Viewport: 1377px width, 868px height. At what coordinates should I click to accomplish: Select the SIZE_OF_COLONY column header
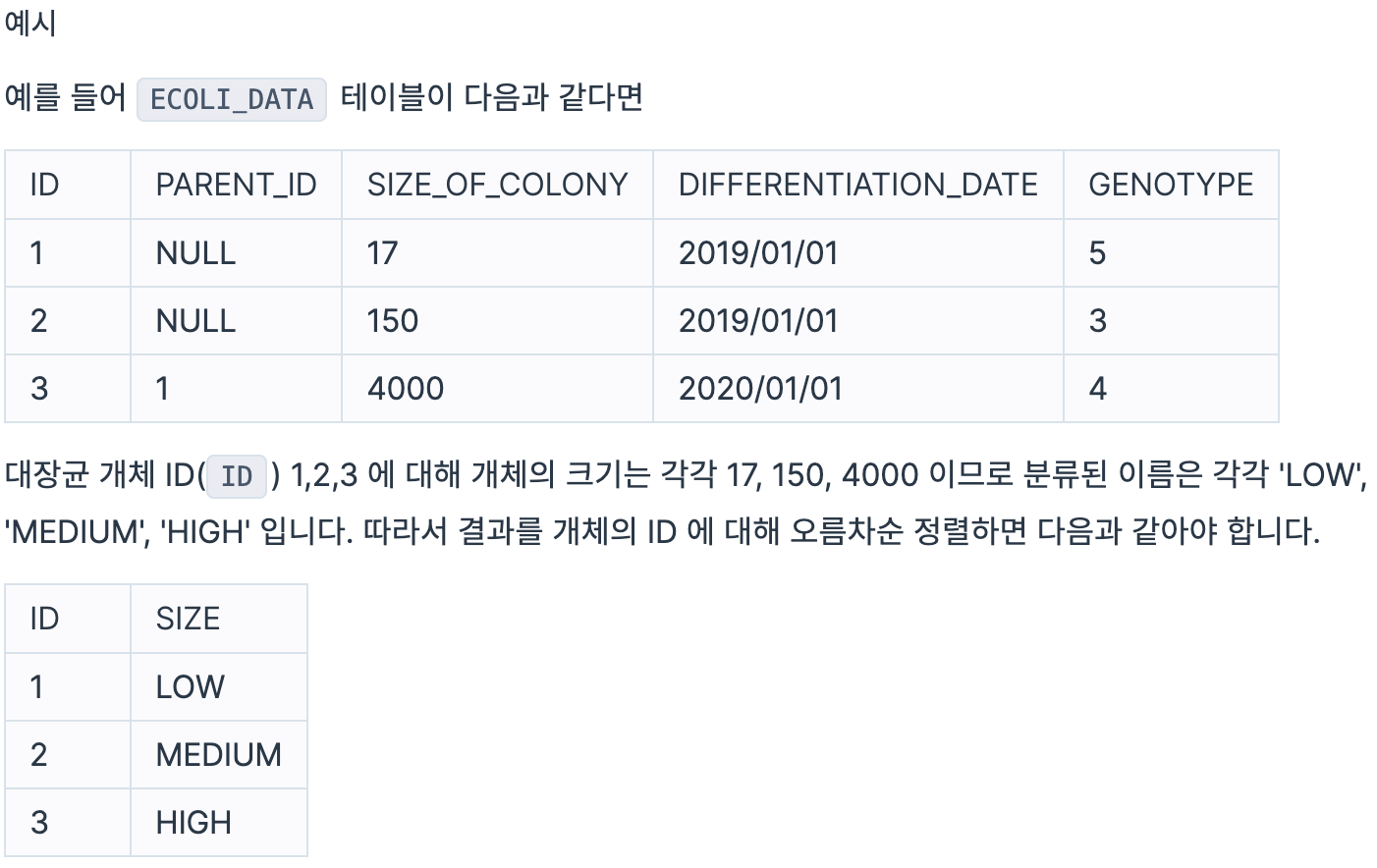[497, 185]
